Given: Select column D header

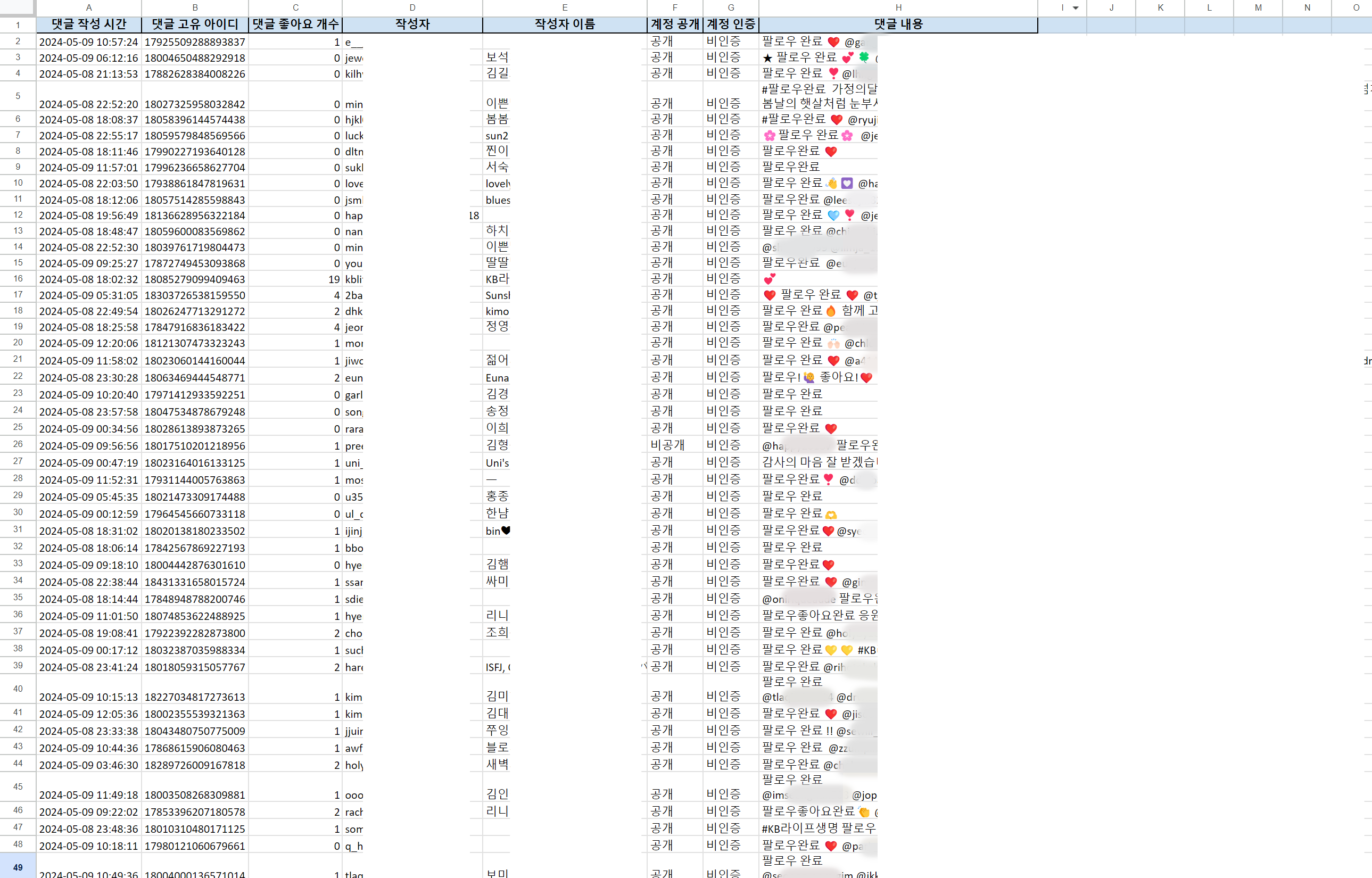Looking at the screenshot, I should pos(412,7).
